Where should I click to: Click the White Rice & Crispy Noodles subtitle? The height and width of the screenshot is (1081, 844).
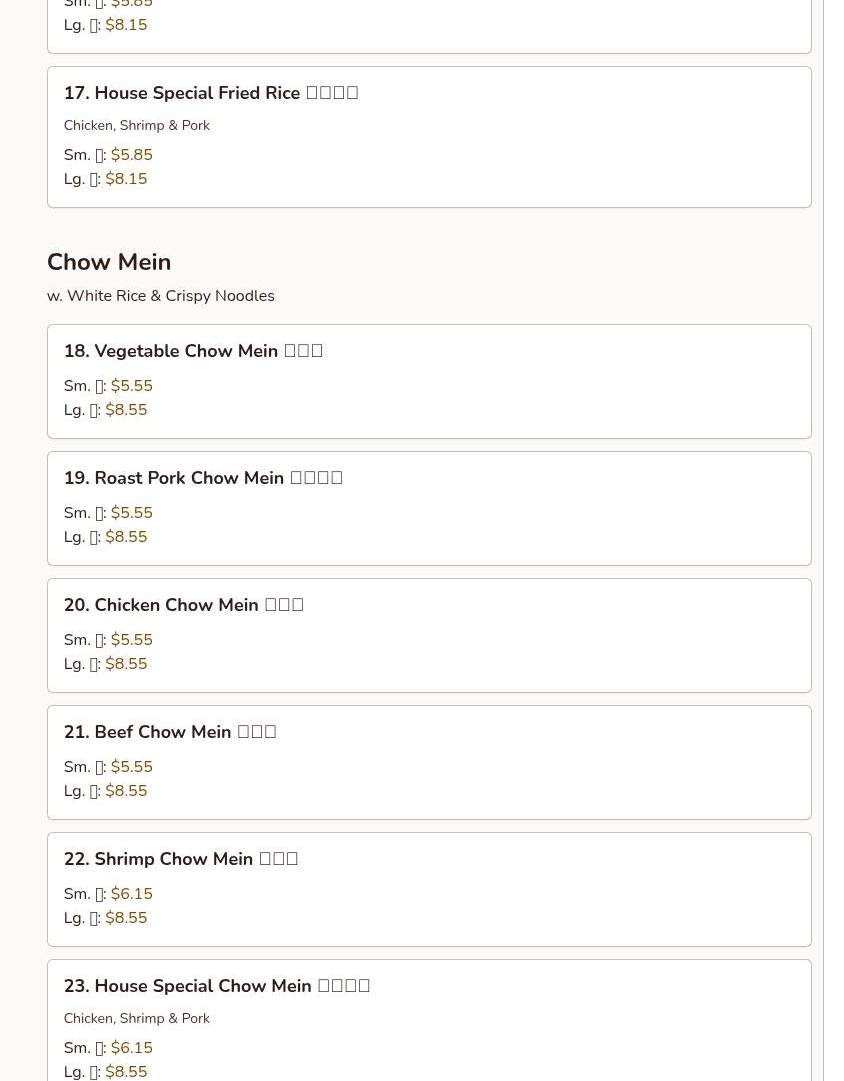(161, 296)
